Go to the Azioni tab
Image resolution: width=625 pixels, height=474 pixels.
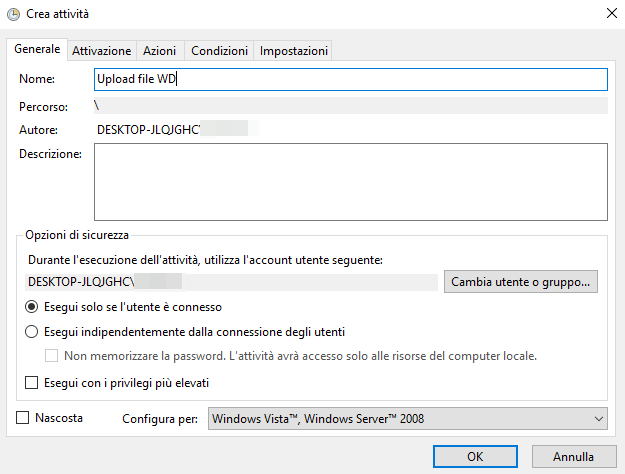pyautogui.click(x=160, y=51)
